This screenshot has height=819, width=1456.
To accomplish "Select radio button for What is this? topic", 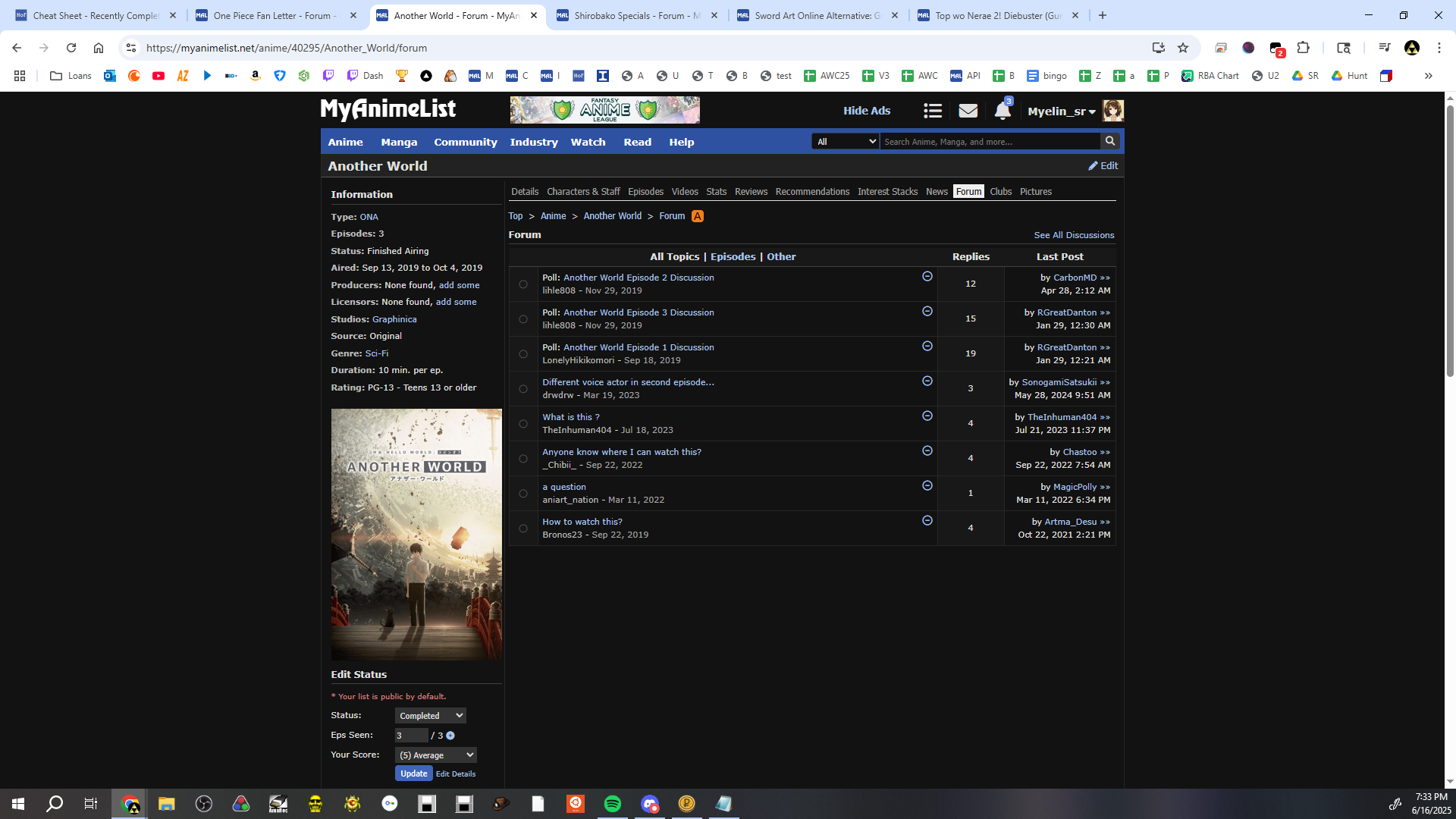I will (x=523, y=424).
